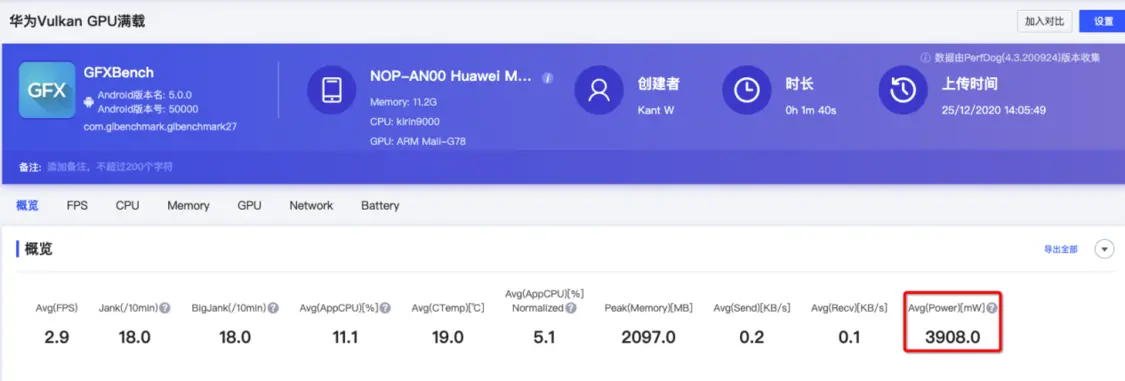Click upload timestamp 25/12/2020 14:05:49
This screenshot has width=1125, height=381.
tap(994, 110)
